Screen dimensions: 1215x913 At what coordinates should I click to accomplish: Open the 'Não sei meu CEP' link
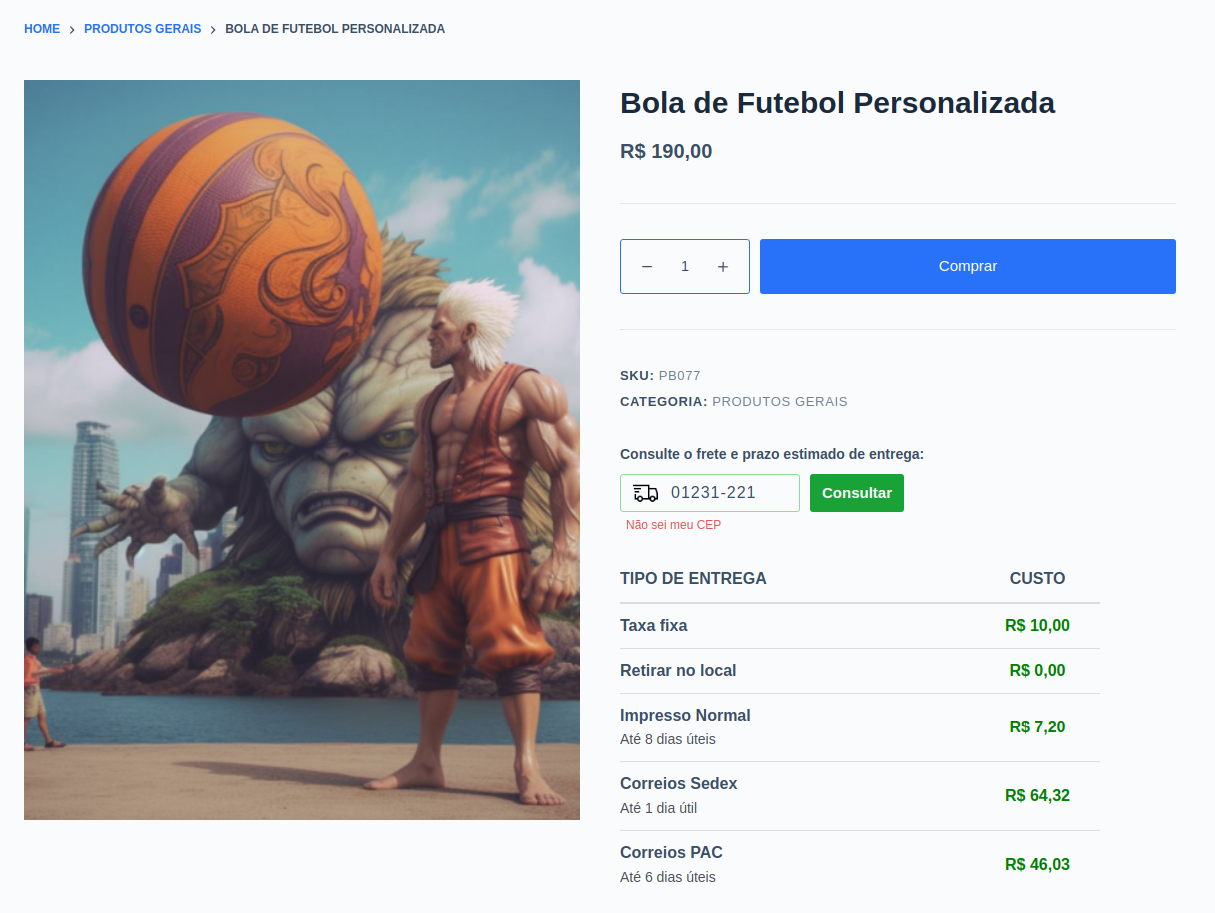pyautogui.click(x=673, y=525)
